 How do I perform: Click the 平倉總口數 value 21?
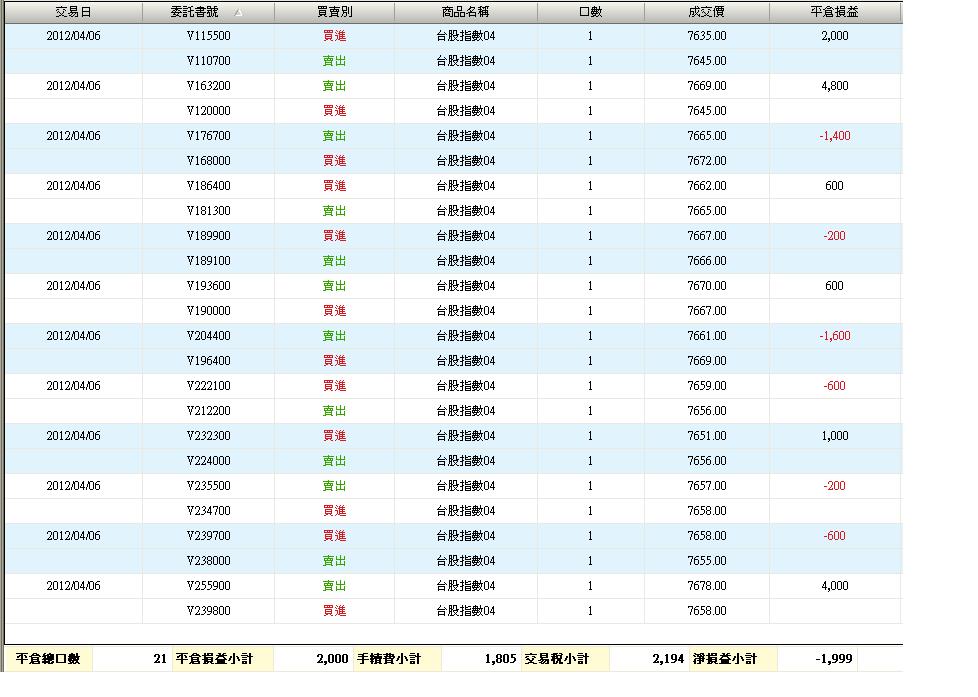pyautogui.click(x=160, y=658)
